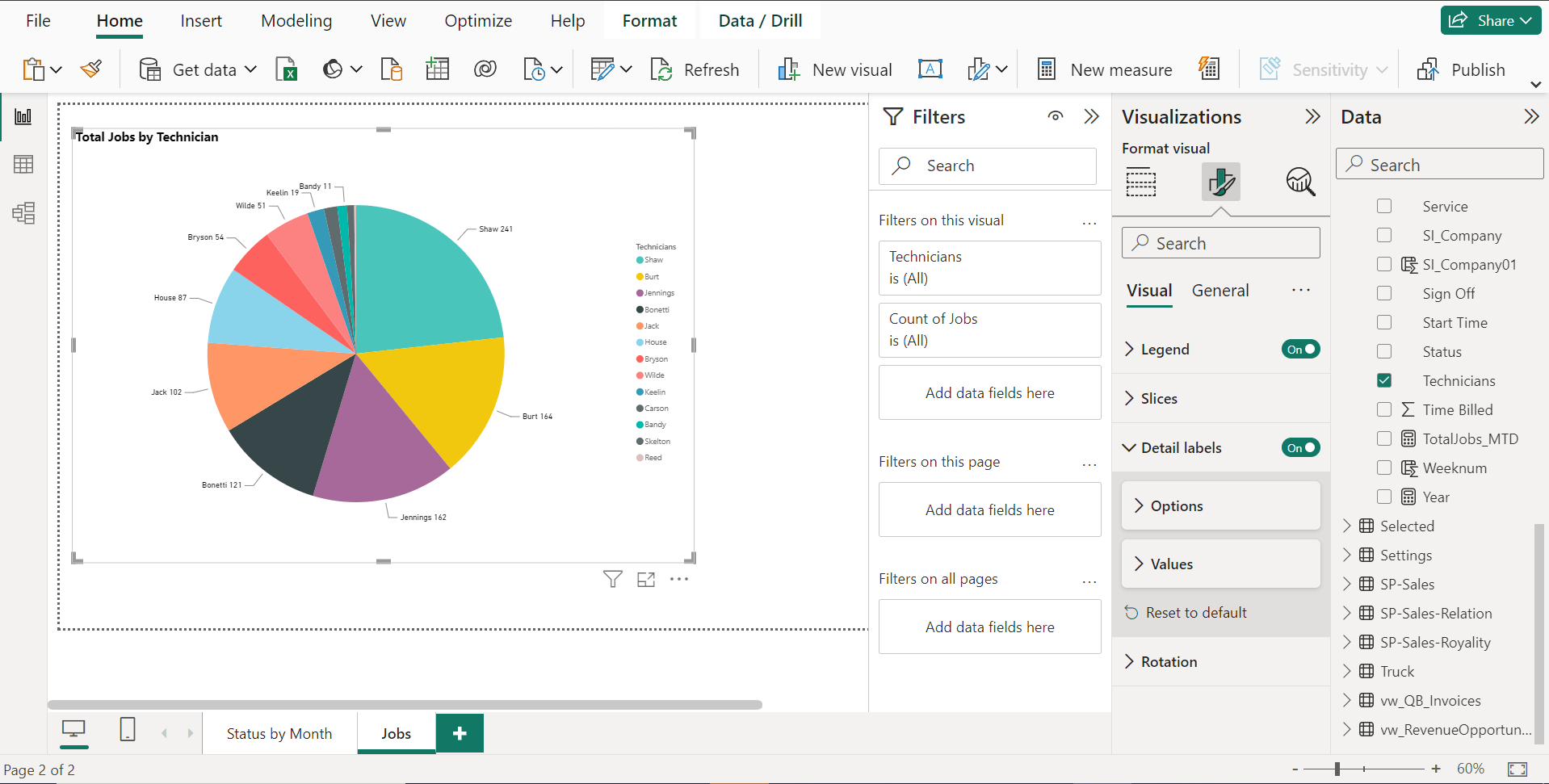Click the Fit to page icon
The image size is (1549, 784).
[x=1518, y=769]
